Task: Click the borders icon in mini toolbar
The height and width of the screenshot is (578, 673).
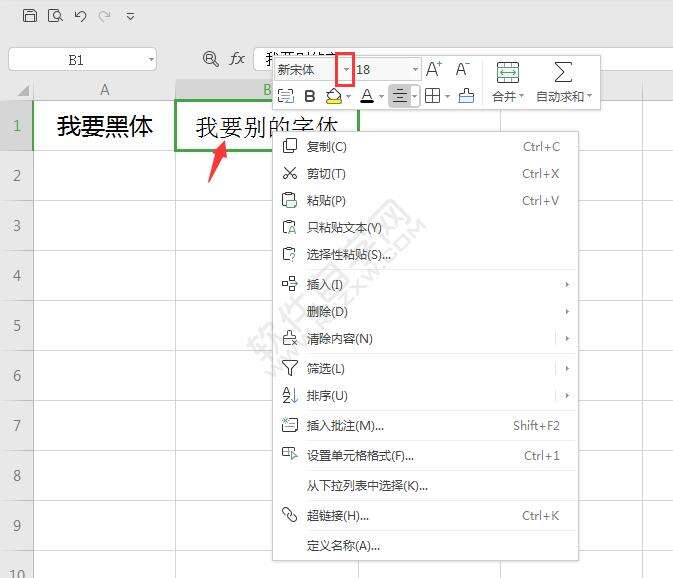Action: click(x=432, y=96)
